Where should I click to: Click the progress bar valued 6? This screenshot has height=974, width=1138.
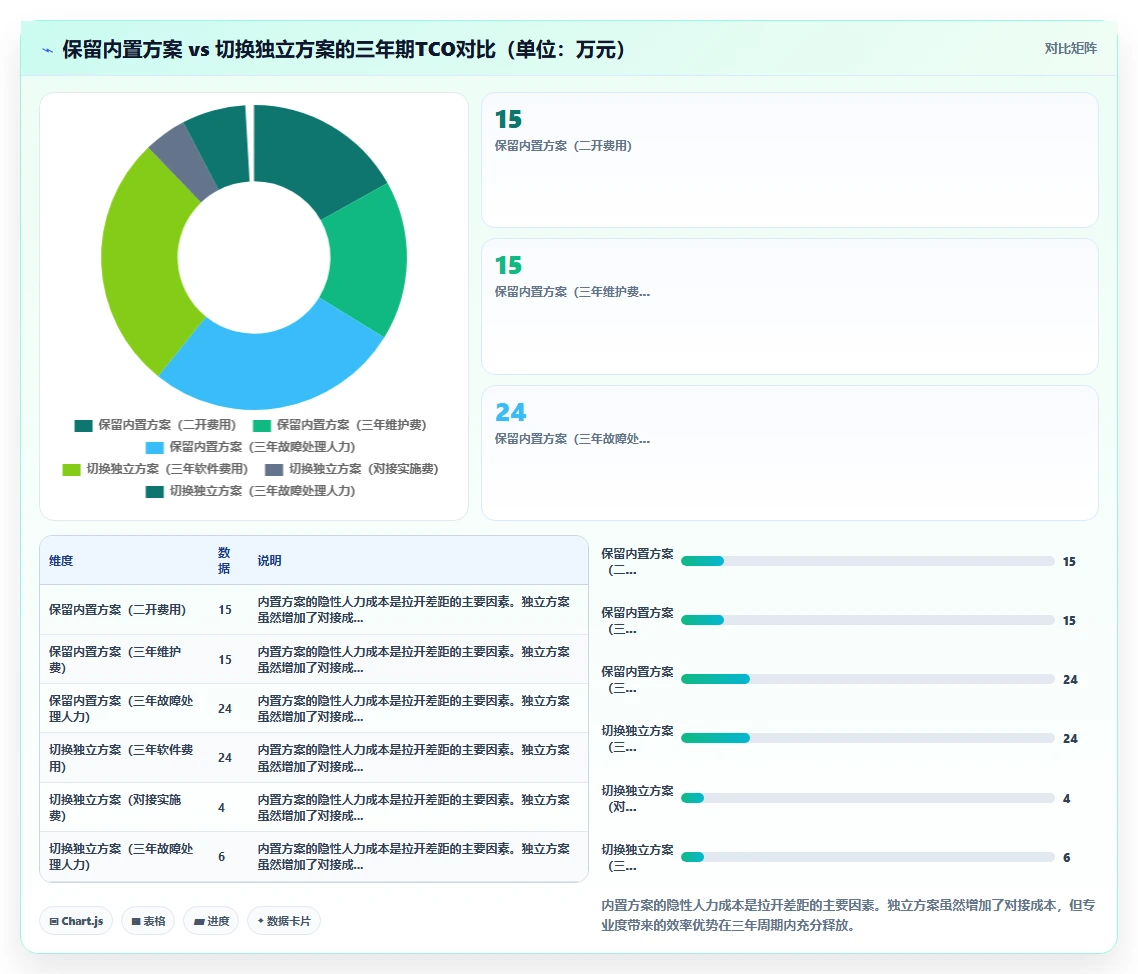coord(867,857)
